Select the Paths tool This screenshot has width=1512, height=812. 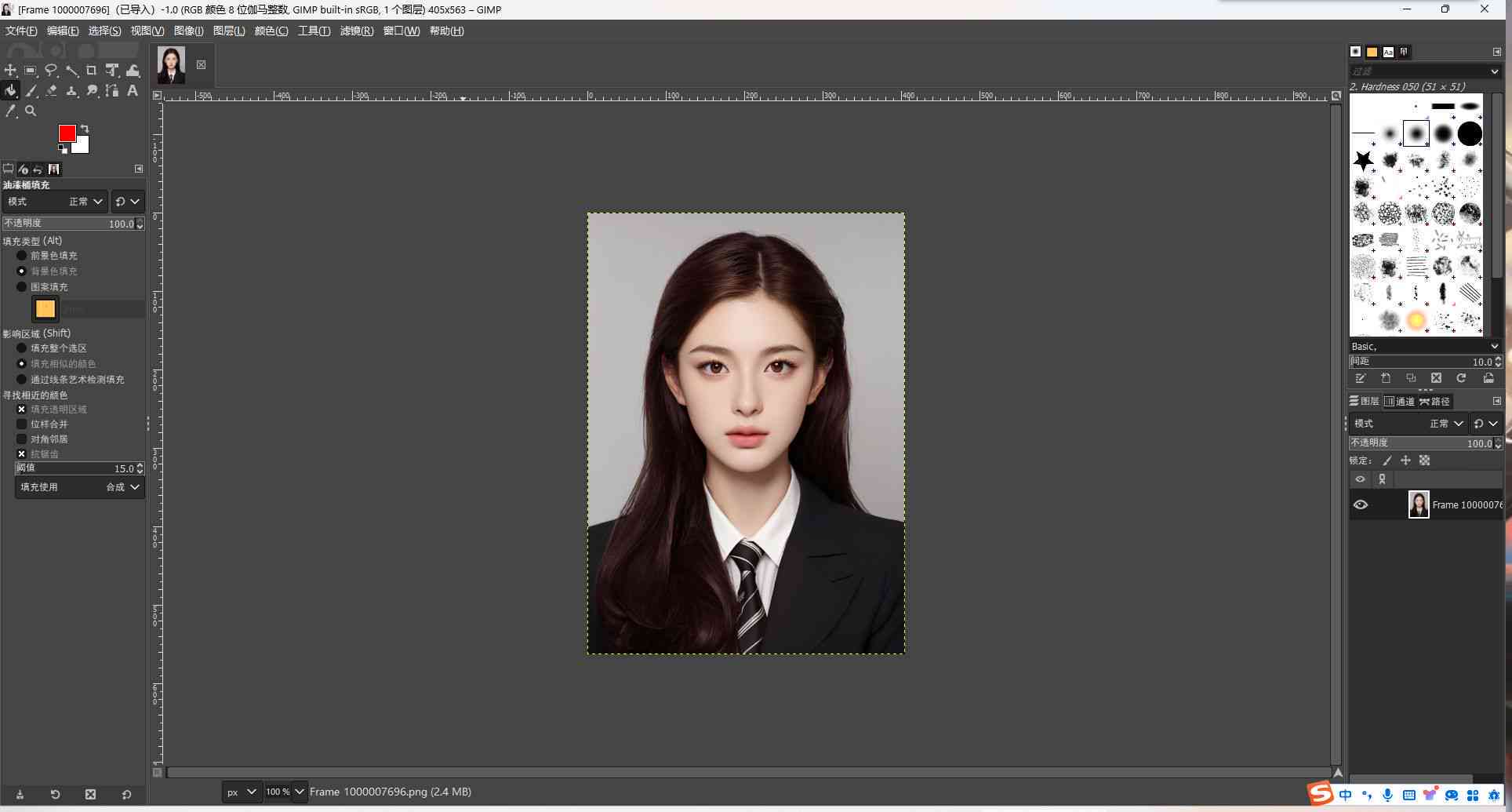point(112,91)
